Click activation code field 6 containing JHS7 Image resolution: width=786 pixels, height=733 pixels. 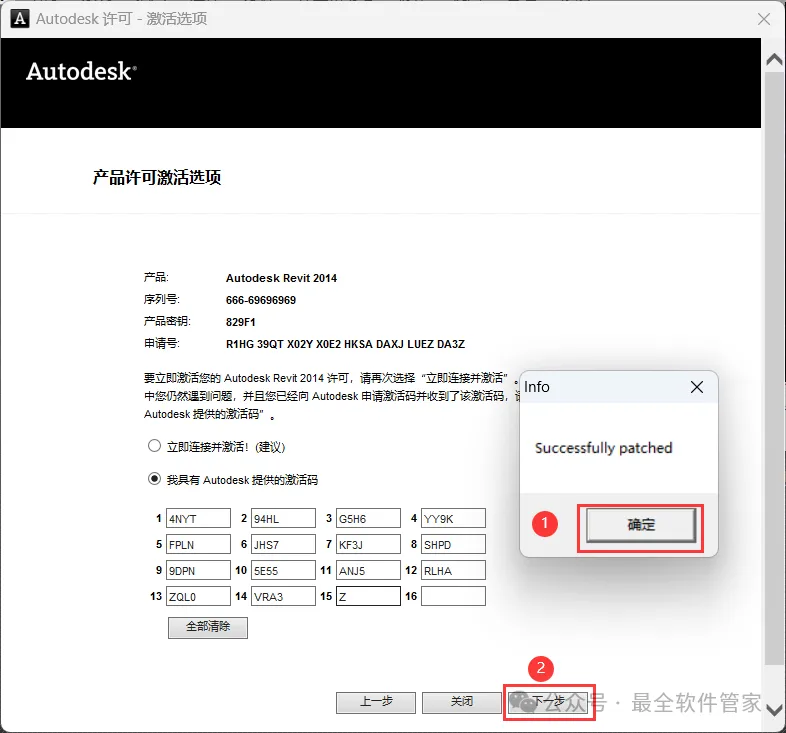point(283,544)
